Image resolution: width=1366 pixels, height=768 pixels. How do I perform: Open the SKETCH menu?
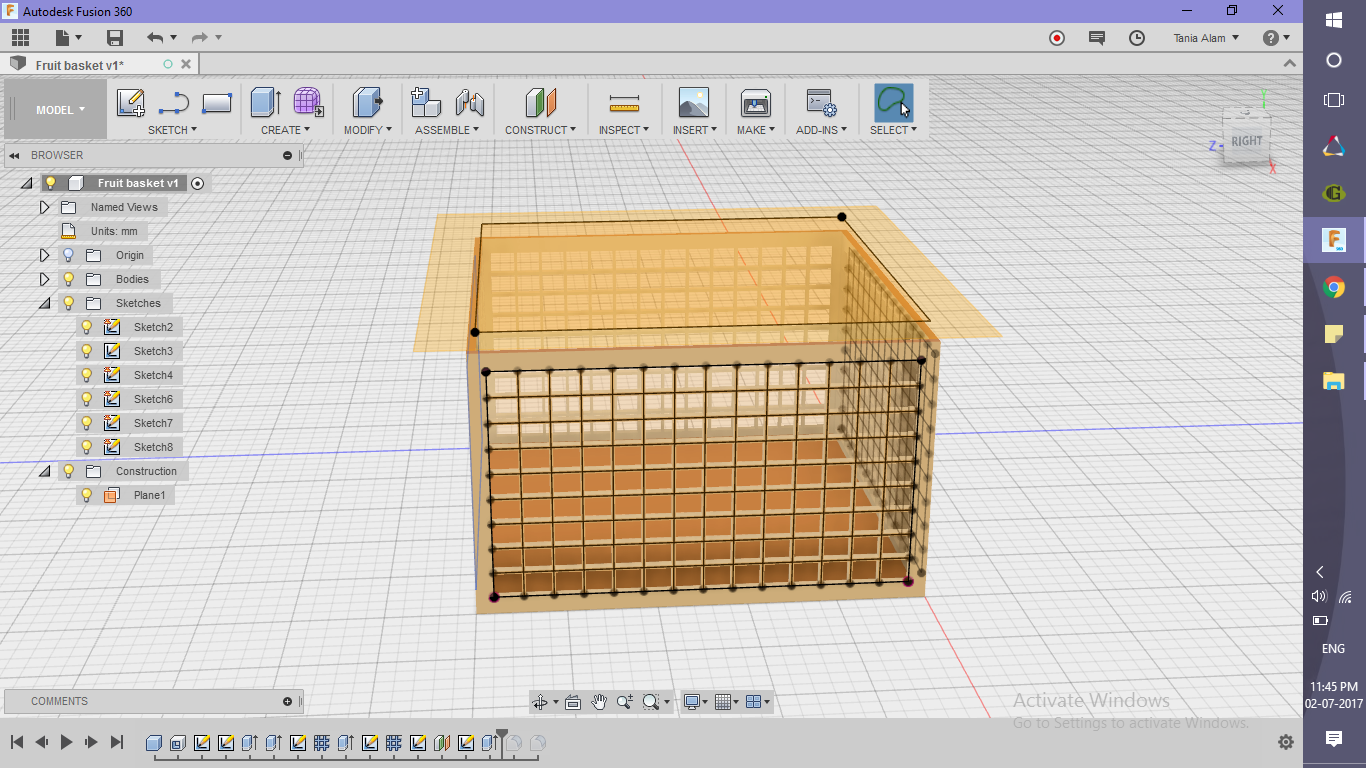172,130
